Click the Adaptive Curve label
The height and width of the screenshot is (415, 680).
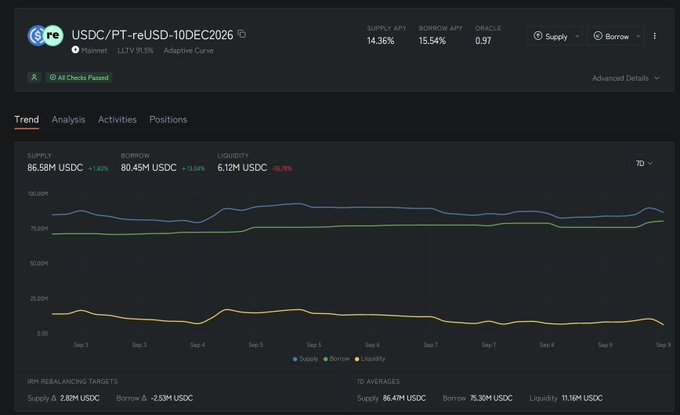click(188, 50)
